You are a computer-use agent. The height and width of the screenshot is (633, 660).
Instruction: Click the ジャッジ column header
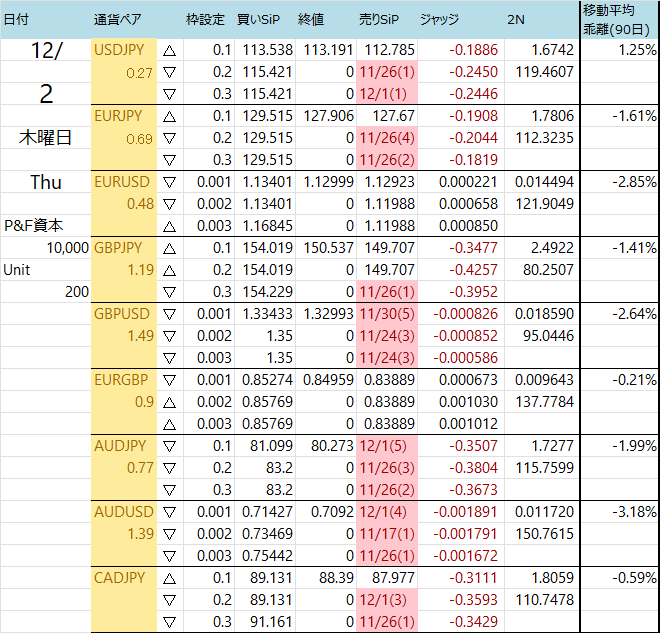(x=439, y=19)
